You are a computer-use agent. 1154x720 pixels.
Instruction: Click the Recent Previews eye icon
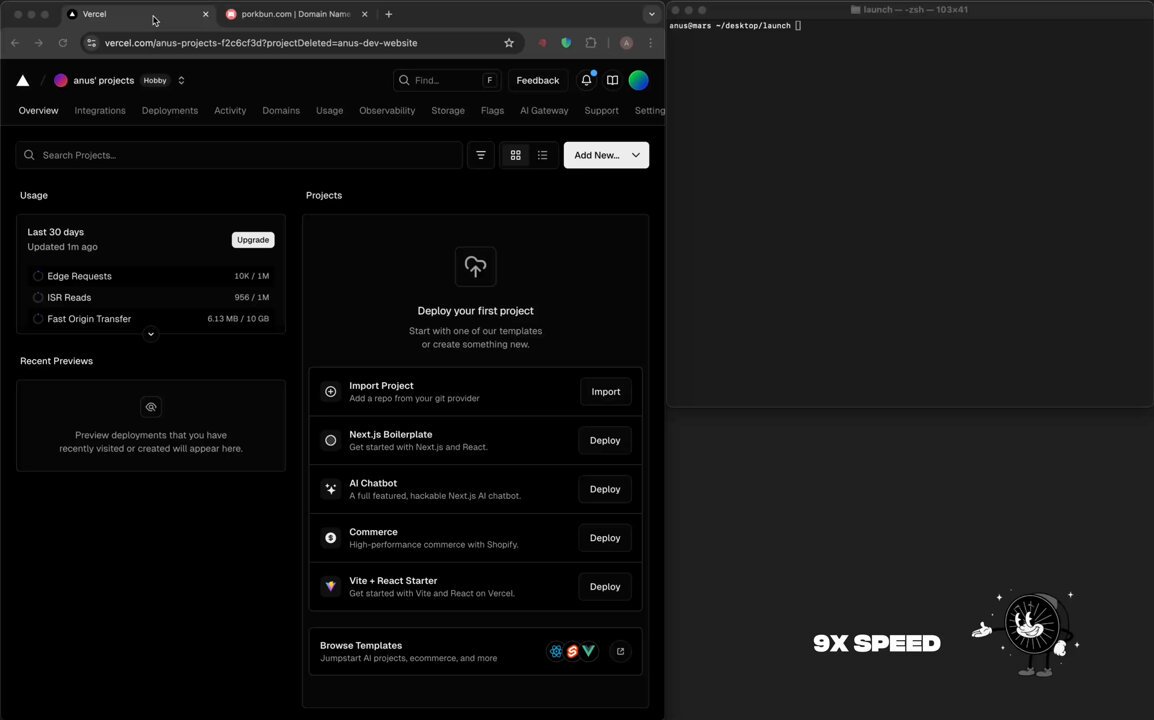[x=151, y=407]
